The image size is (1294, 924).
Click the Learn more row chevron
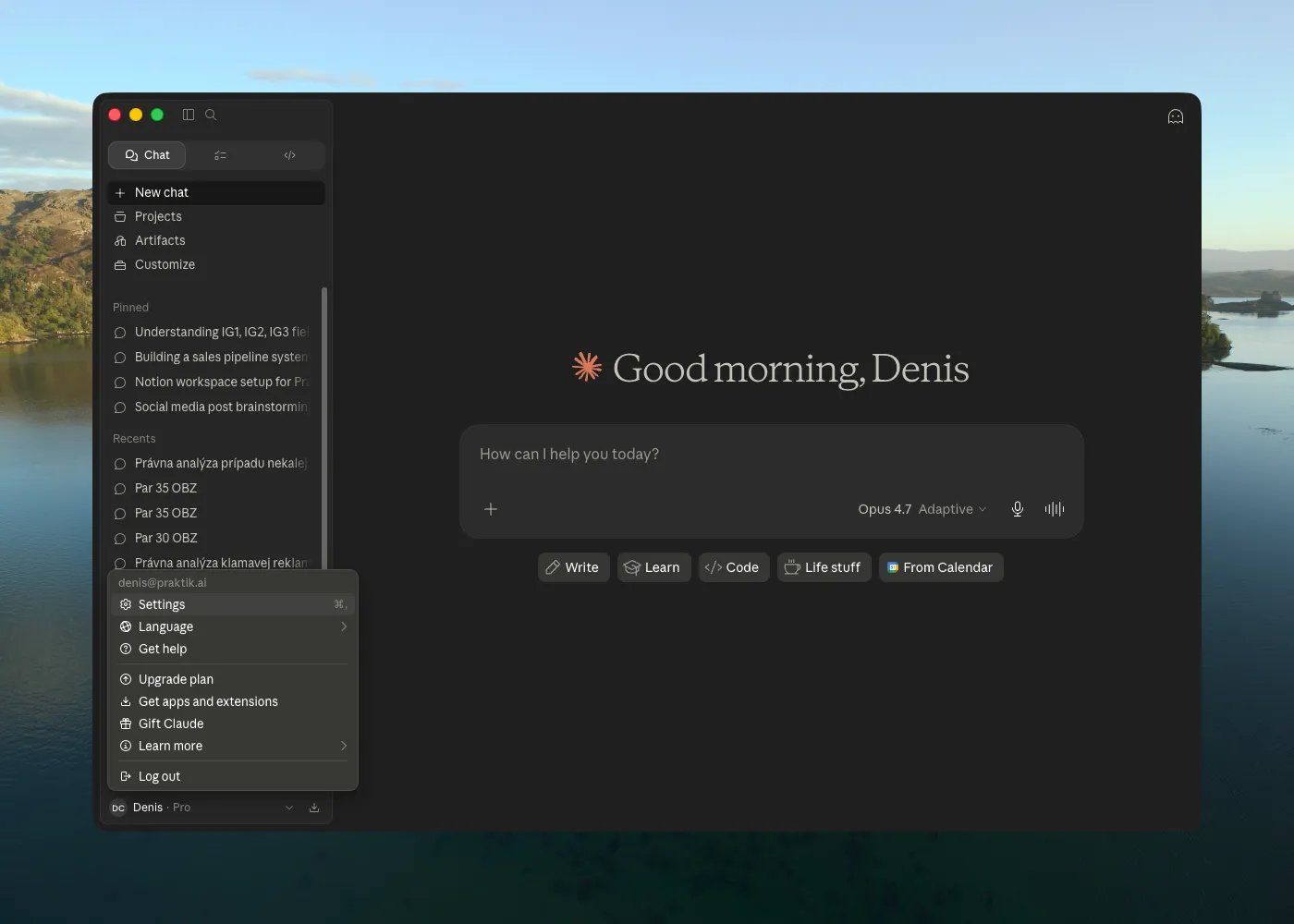click(344, 746)
